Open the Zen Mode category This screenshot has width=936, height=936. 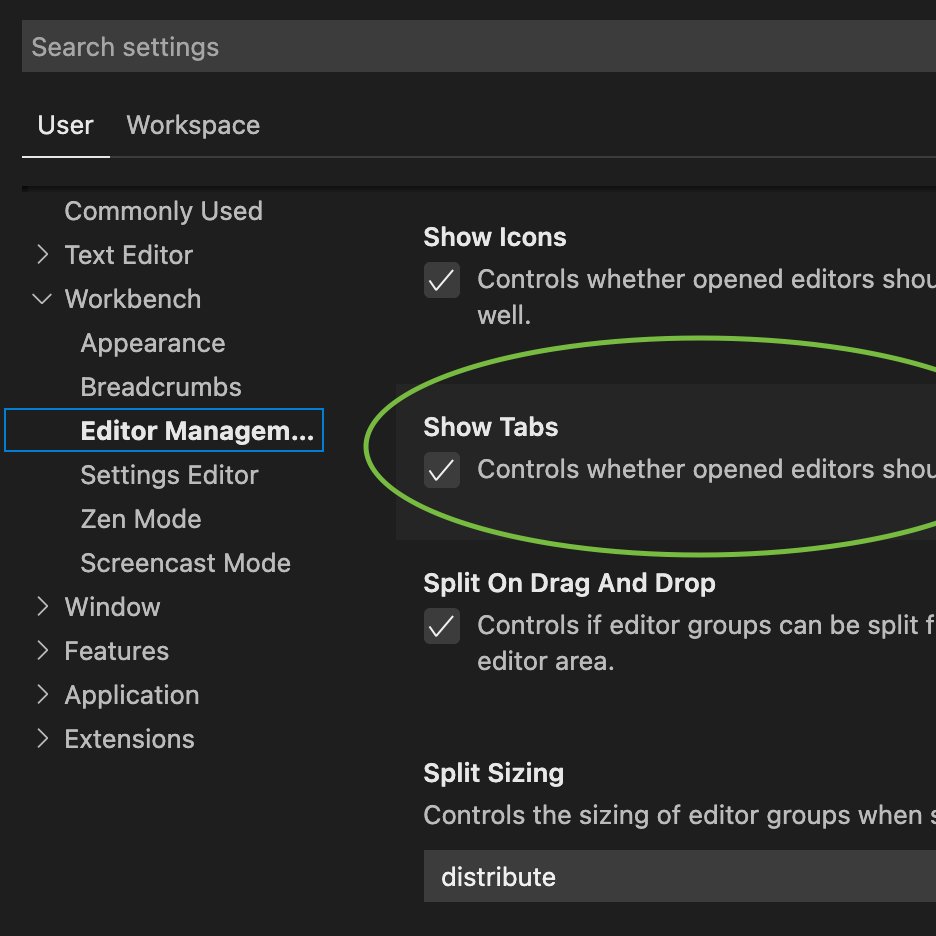point(141,519)
